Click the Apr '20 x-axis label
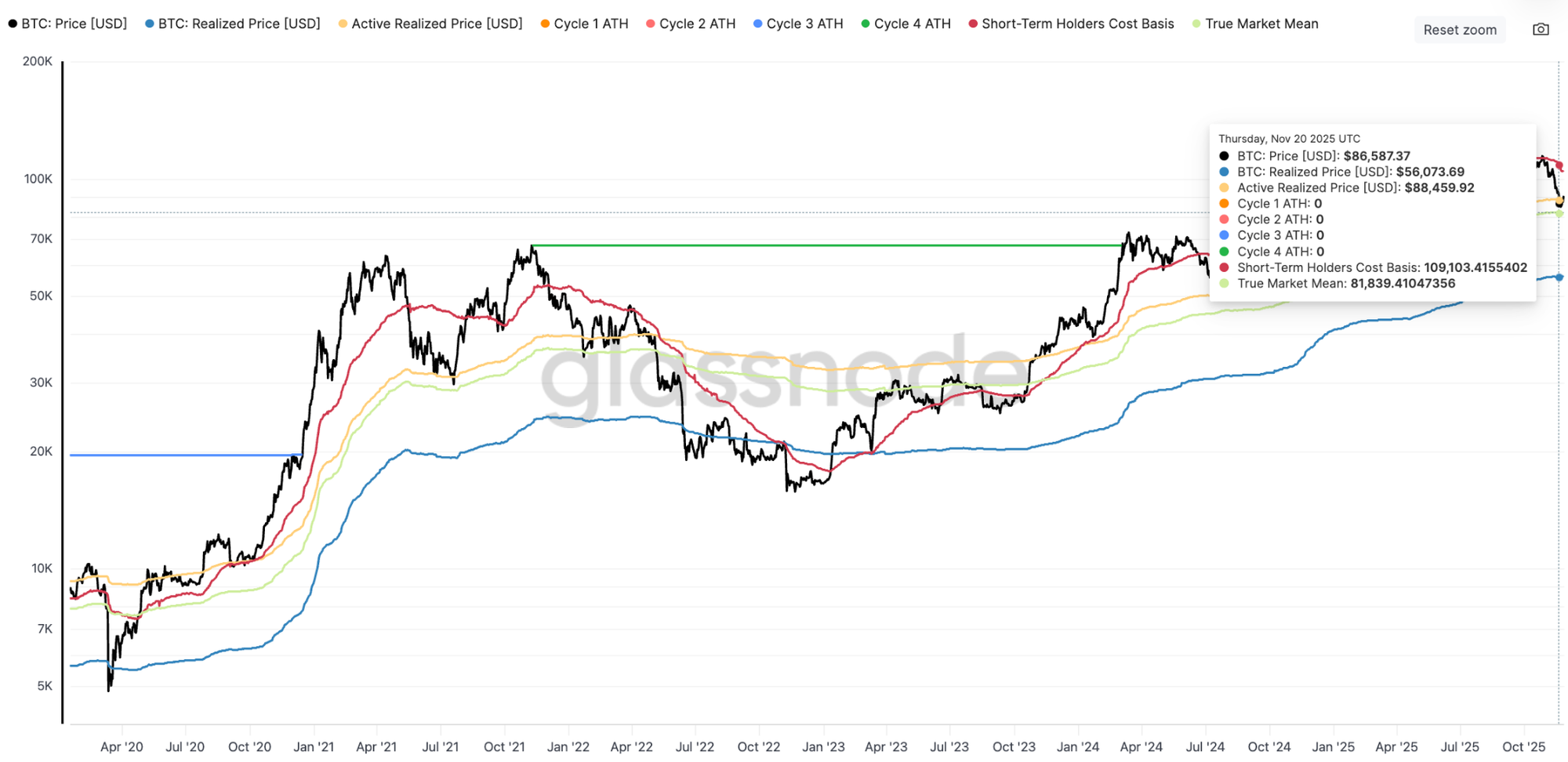This screenshot has height=762, width=1568. [x=122, y=746]
